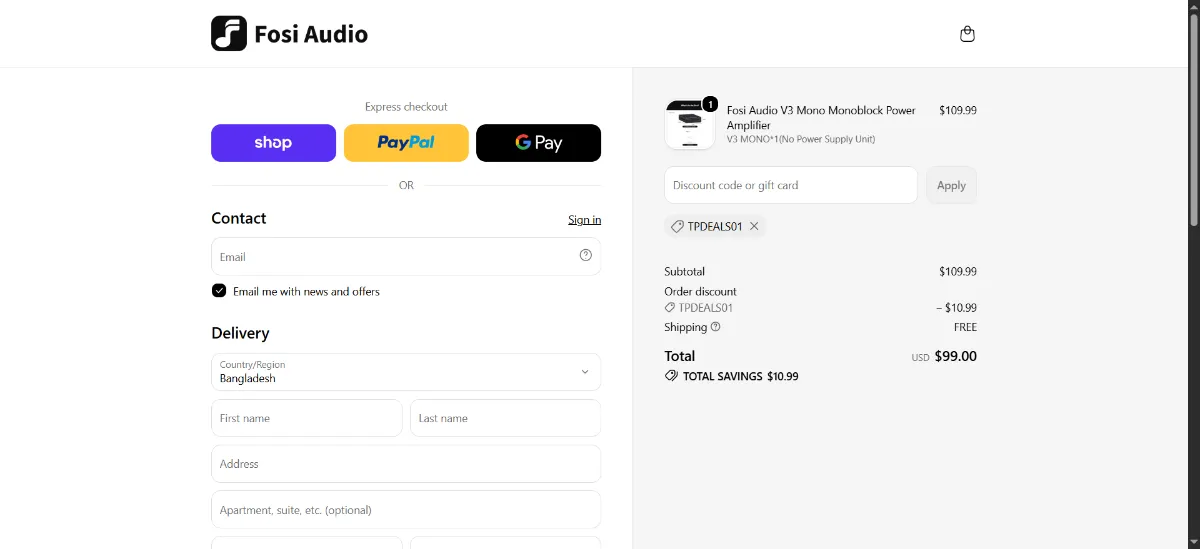Uncheck Email me with news and offers
Image resolution: width=1200 pixels, height=549 pixels.
219,291
